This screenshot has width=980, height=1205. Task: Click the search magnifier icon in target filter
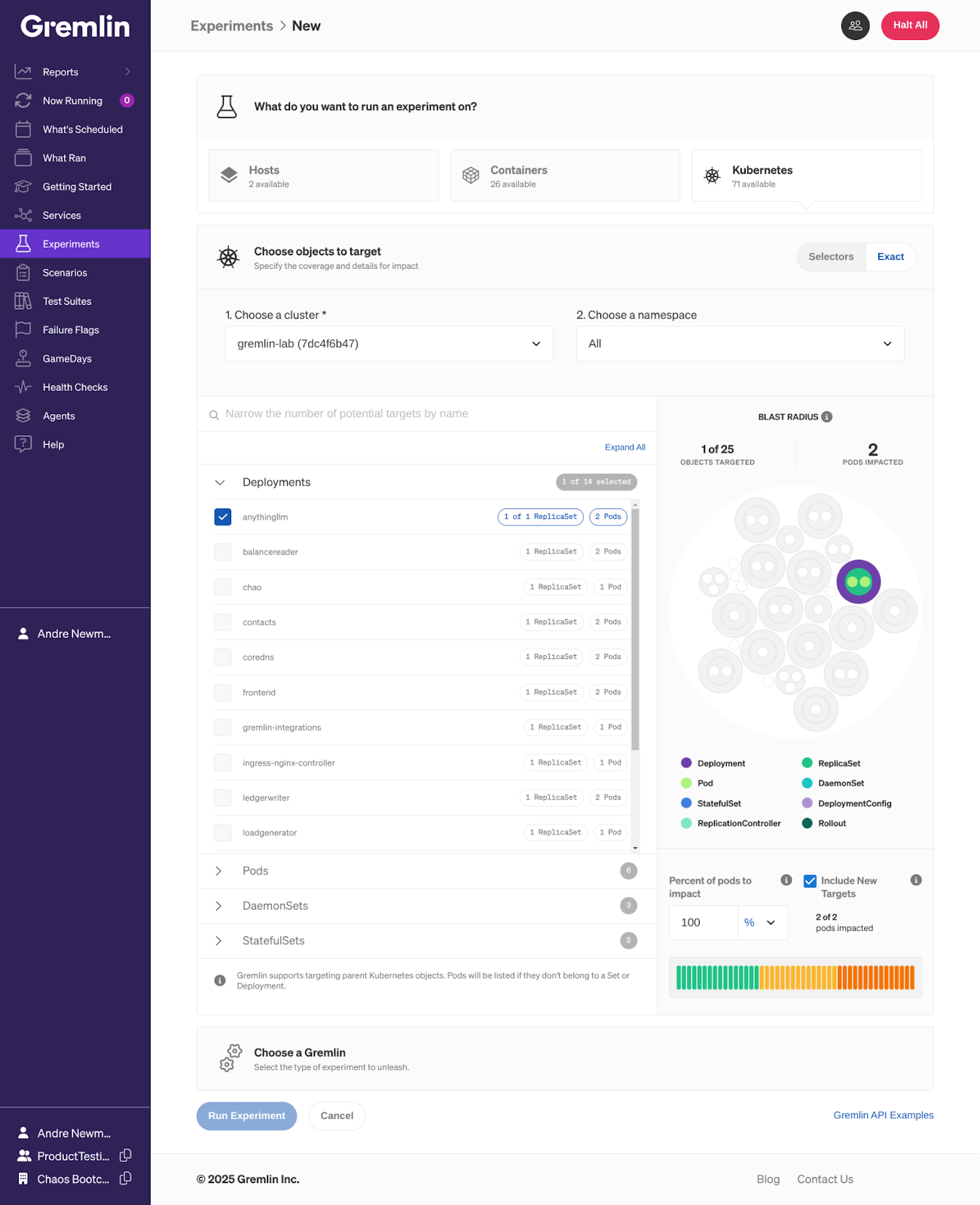click(x=214, y=414)
